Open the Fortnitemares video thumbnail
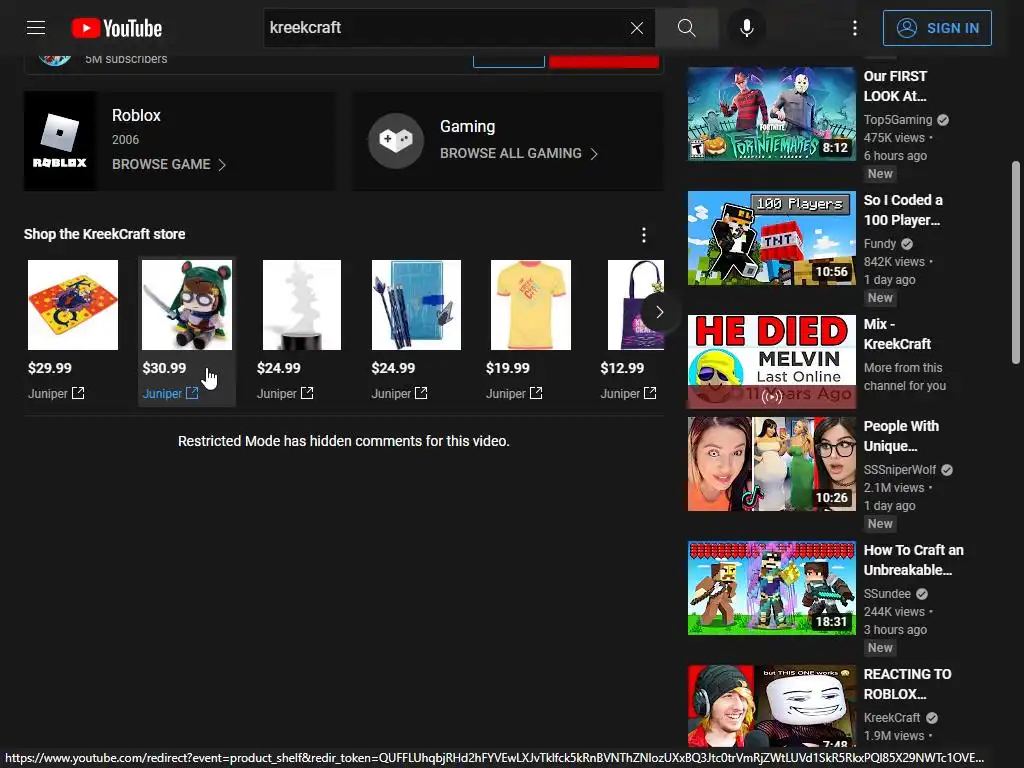1024x768 pixels. 771,114
